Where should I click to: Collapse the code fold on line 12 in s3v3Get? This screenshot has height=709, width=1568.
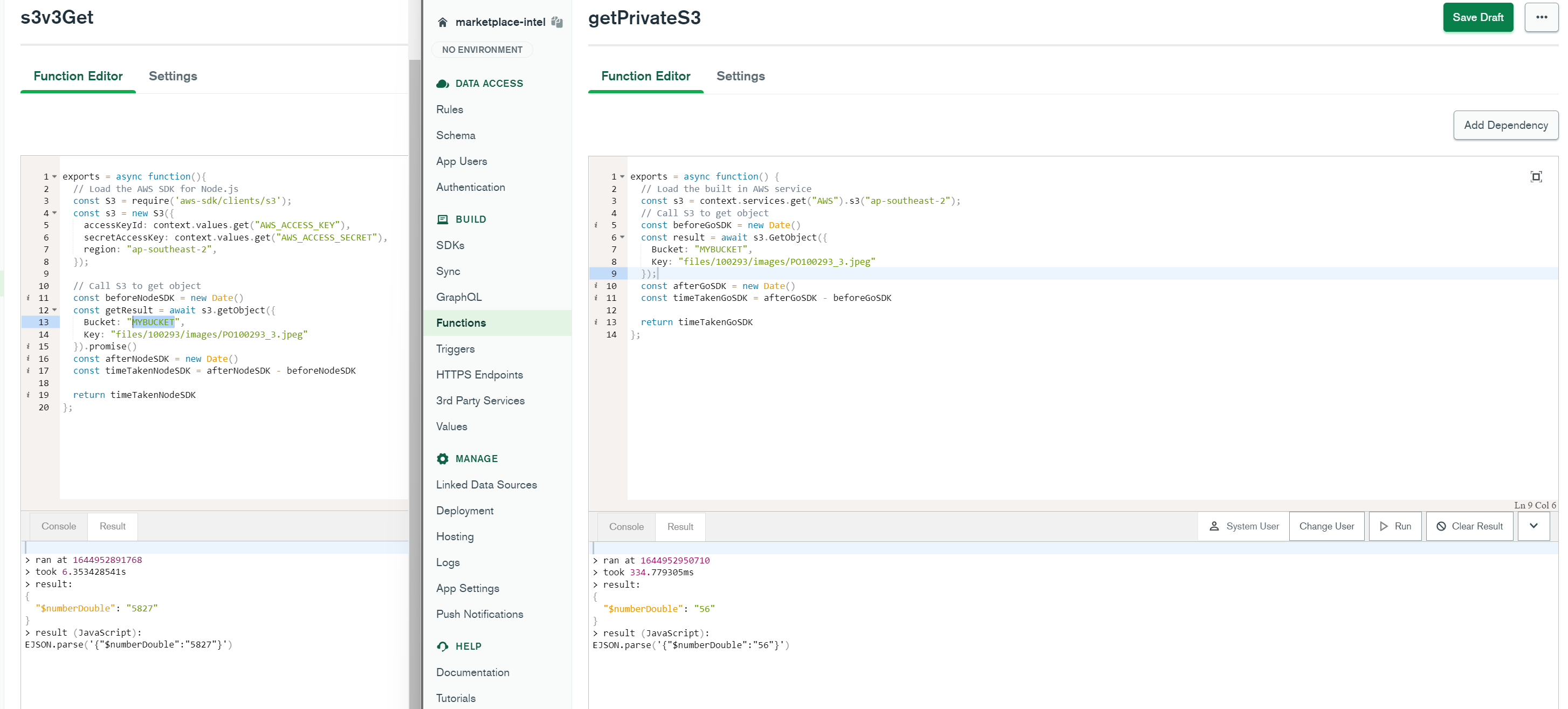click(54, 310)
